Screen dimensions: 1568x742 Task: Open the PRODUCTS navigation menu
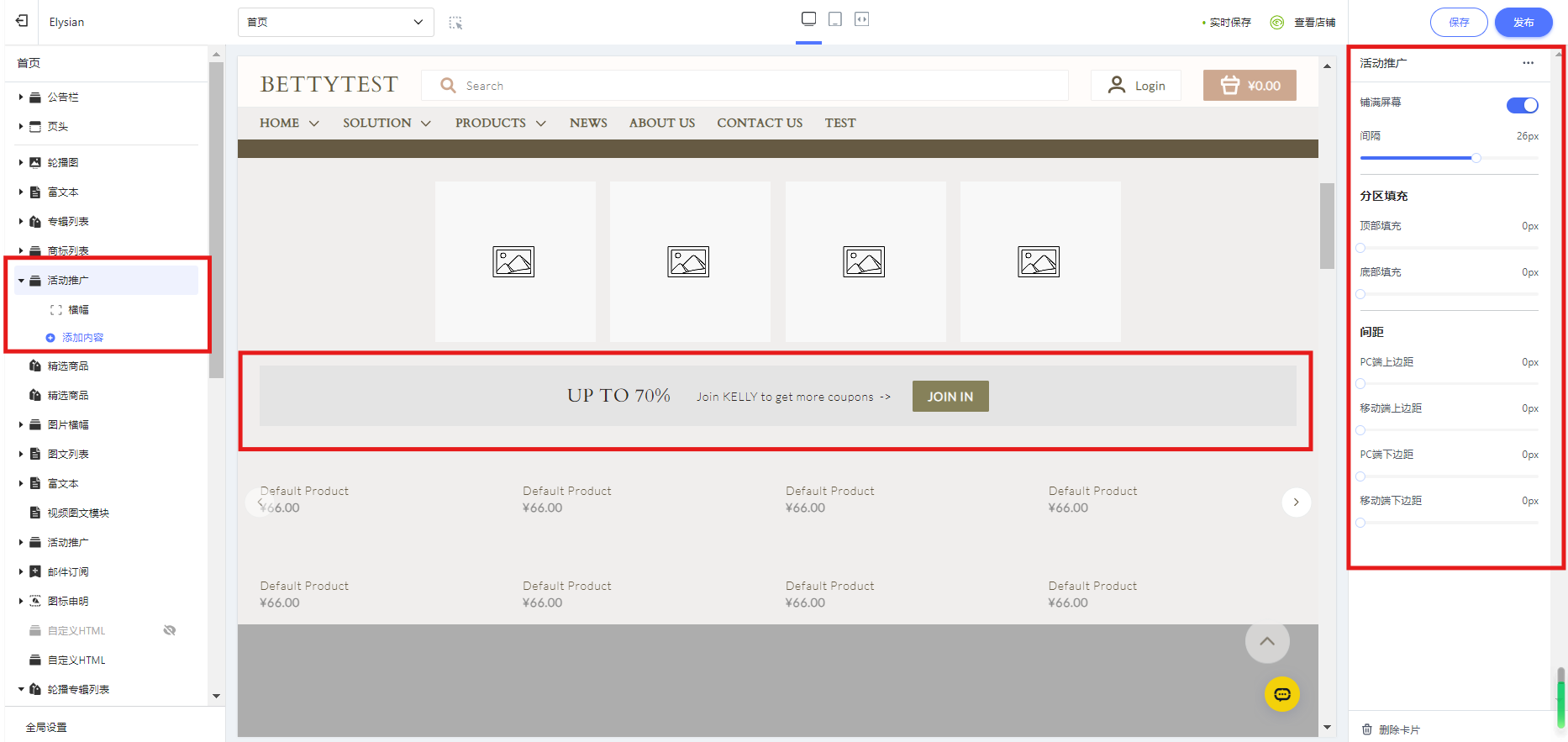coord(500,123)
